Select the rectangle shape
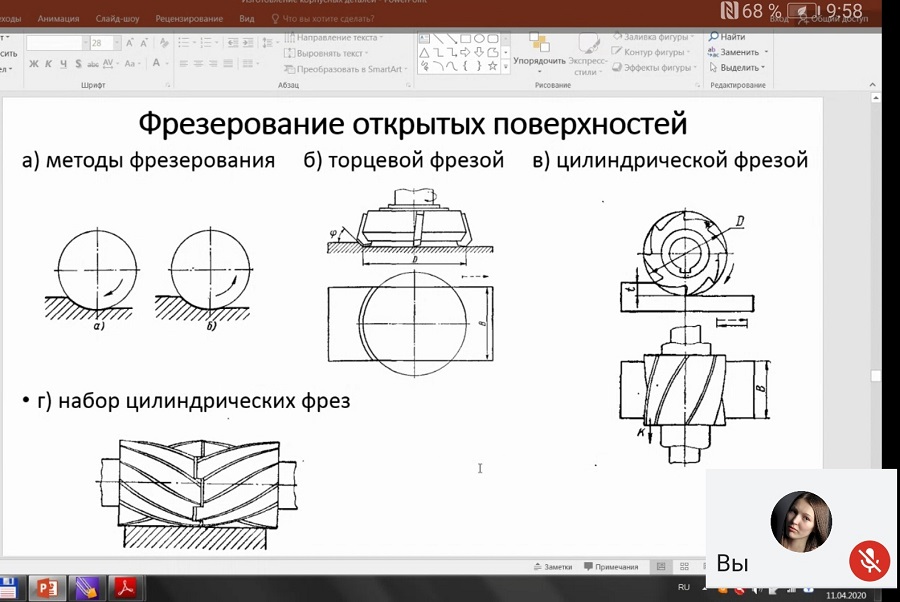Image resolution: width=900 pixels, height=602 pixels. tap(465, 39)
